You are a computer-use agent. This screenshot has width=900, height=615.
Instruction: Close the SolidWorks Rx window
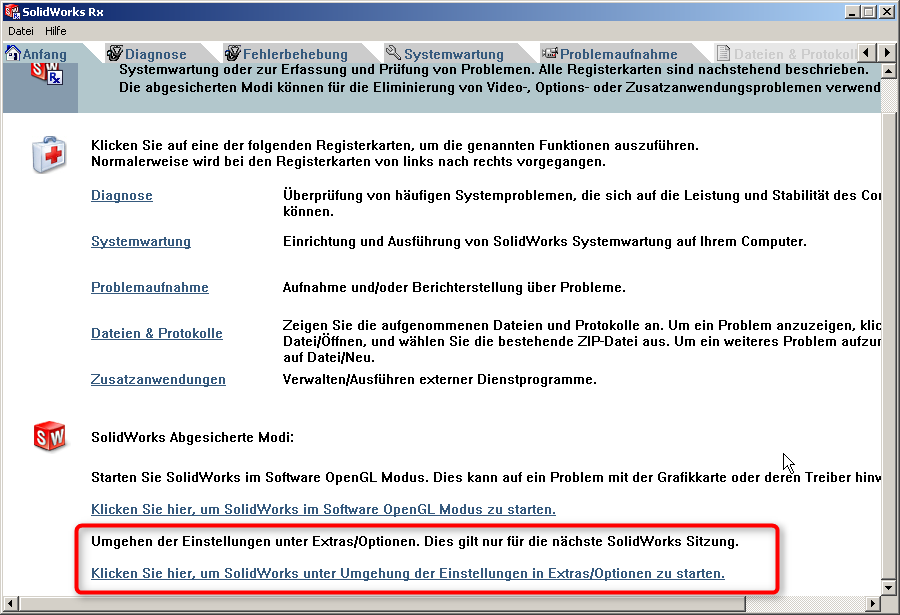887,11
